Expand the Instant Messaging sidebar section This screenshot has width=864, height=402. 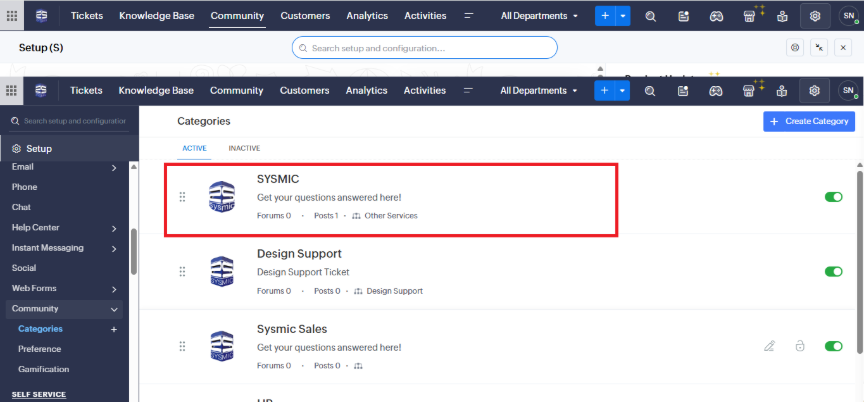click(114, 248)
